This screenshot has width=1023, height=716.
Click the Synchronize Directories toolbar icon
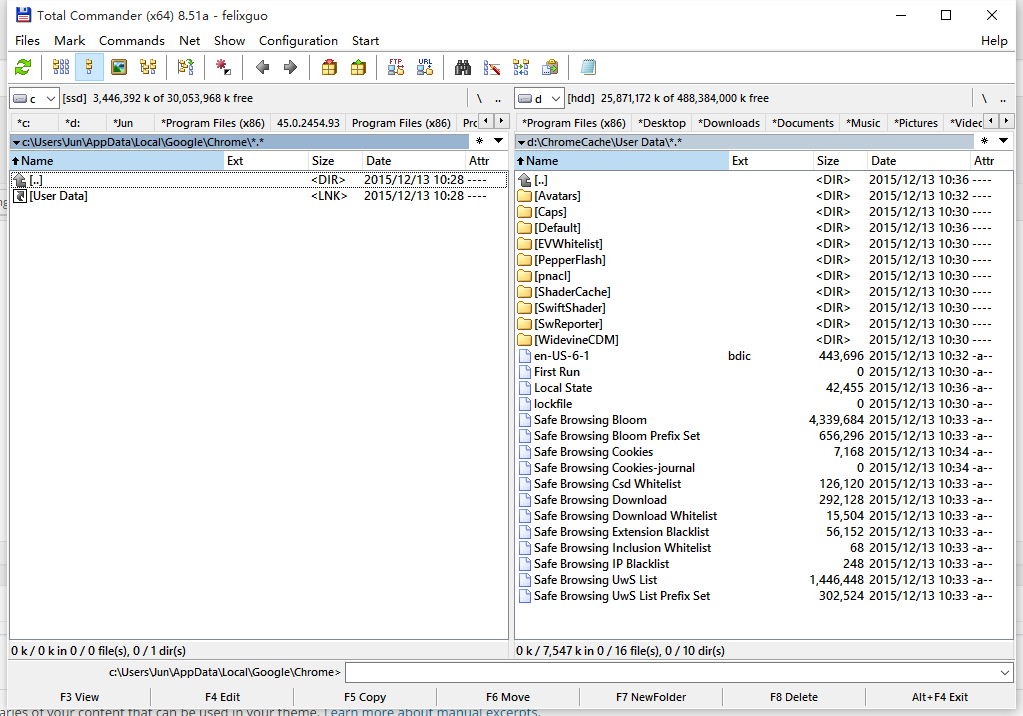coord(523,66)
